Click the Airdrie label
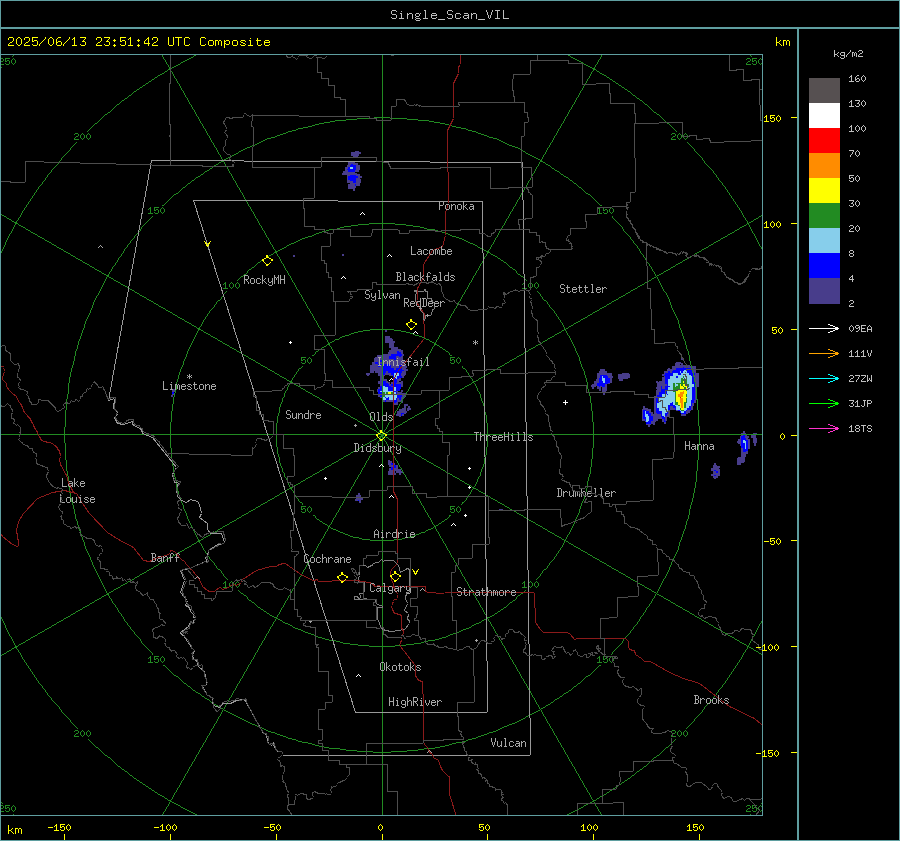Viewport: 900px width, 841px height. point(394,534)
